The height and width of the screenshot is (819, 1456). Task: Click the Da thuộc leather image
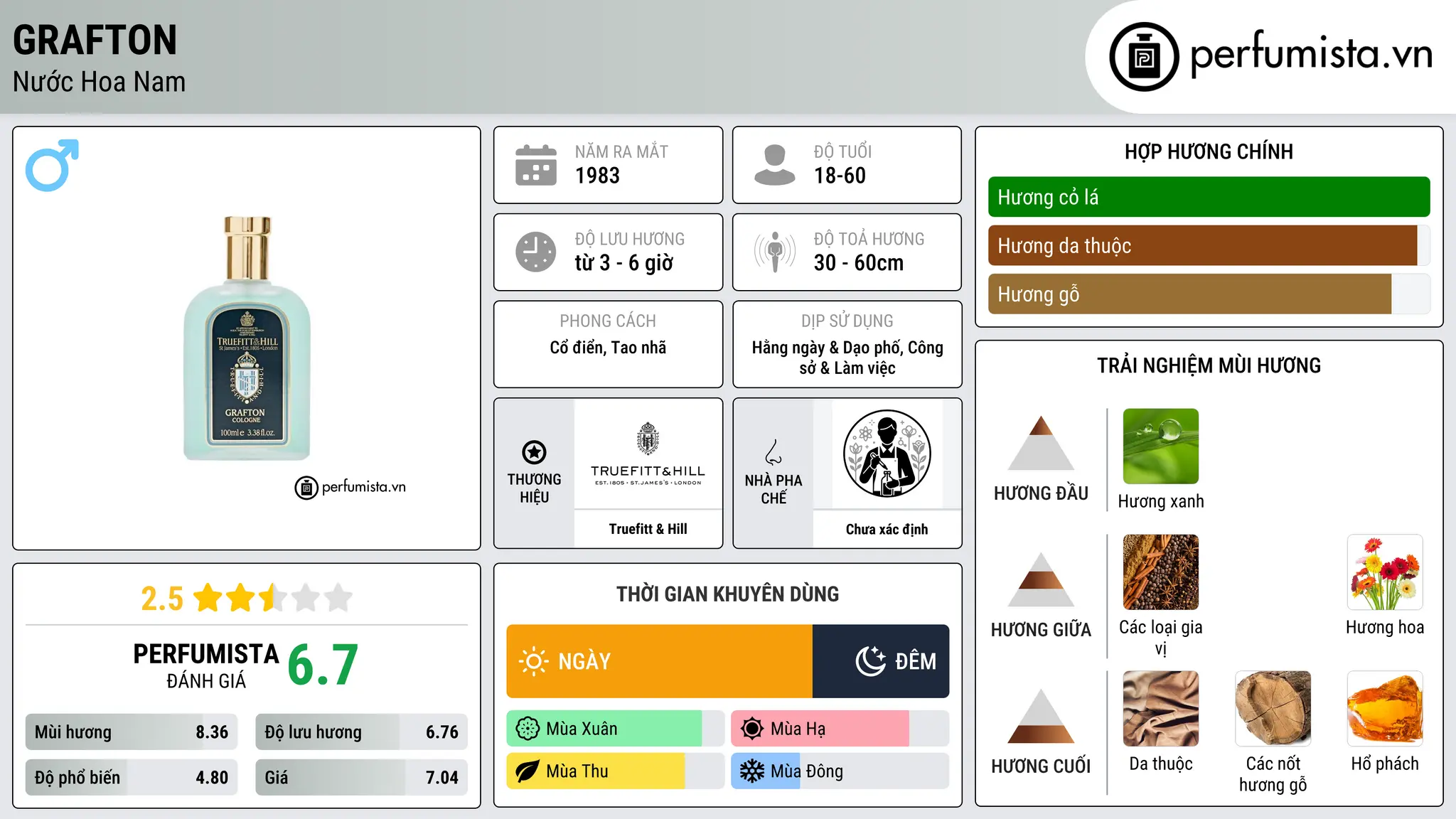(x=1161, y=709)
